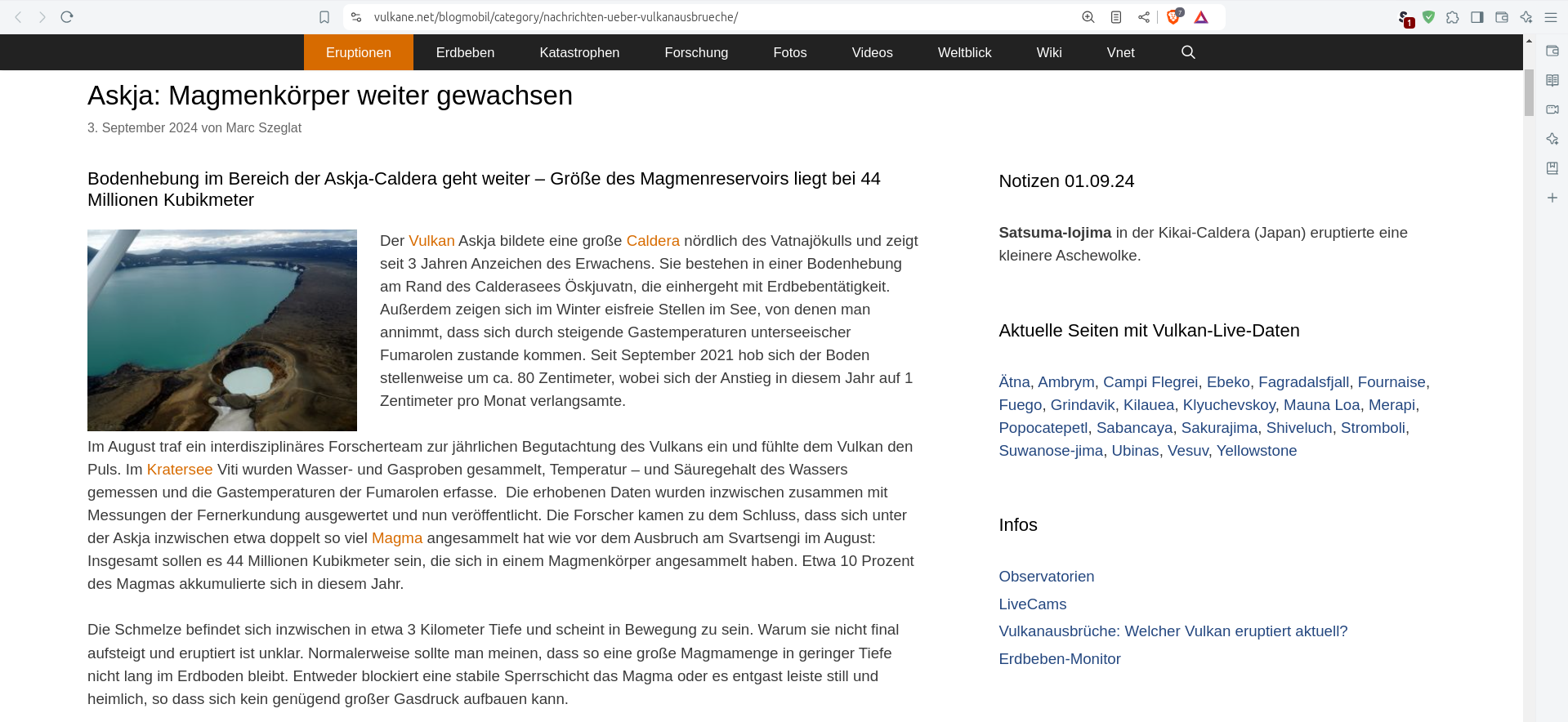Reload the current page
This screenshot has width=1568, height=722.
[x=67, y=17]
